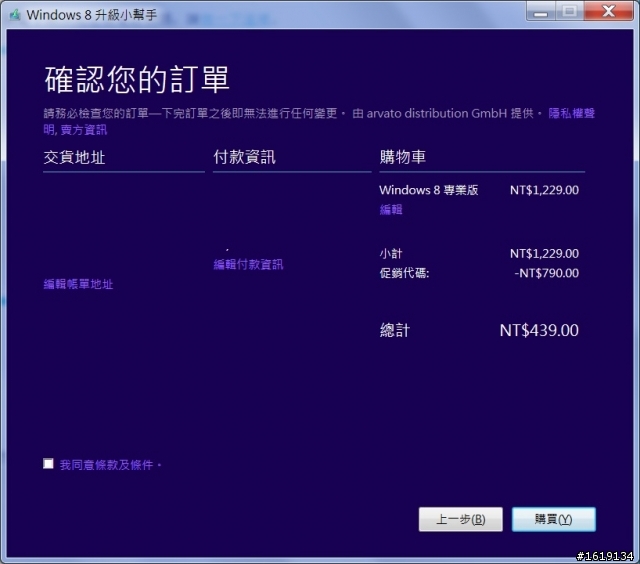
Task: Click the Windows 8 升級小幫手 title icon
Action: tap(15, 15)
